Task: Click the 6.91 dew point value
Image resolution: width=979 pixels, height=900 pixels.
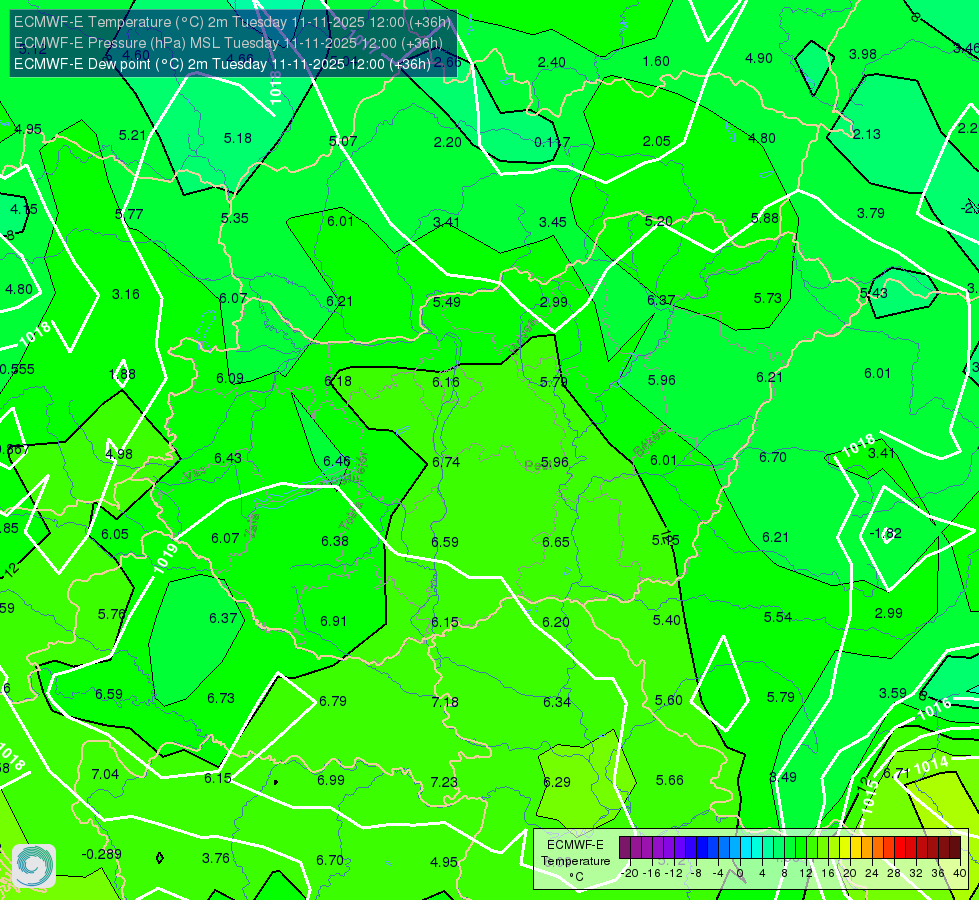Action: click(333, 621)
